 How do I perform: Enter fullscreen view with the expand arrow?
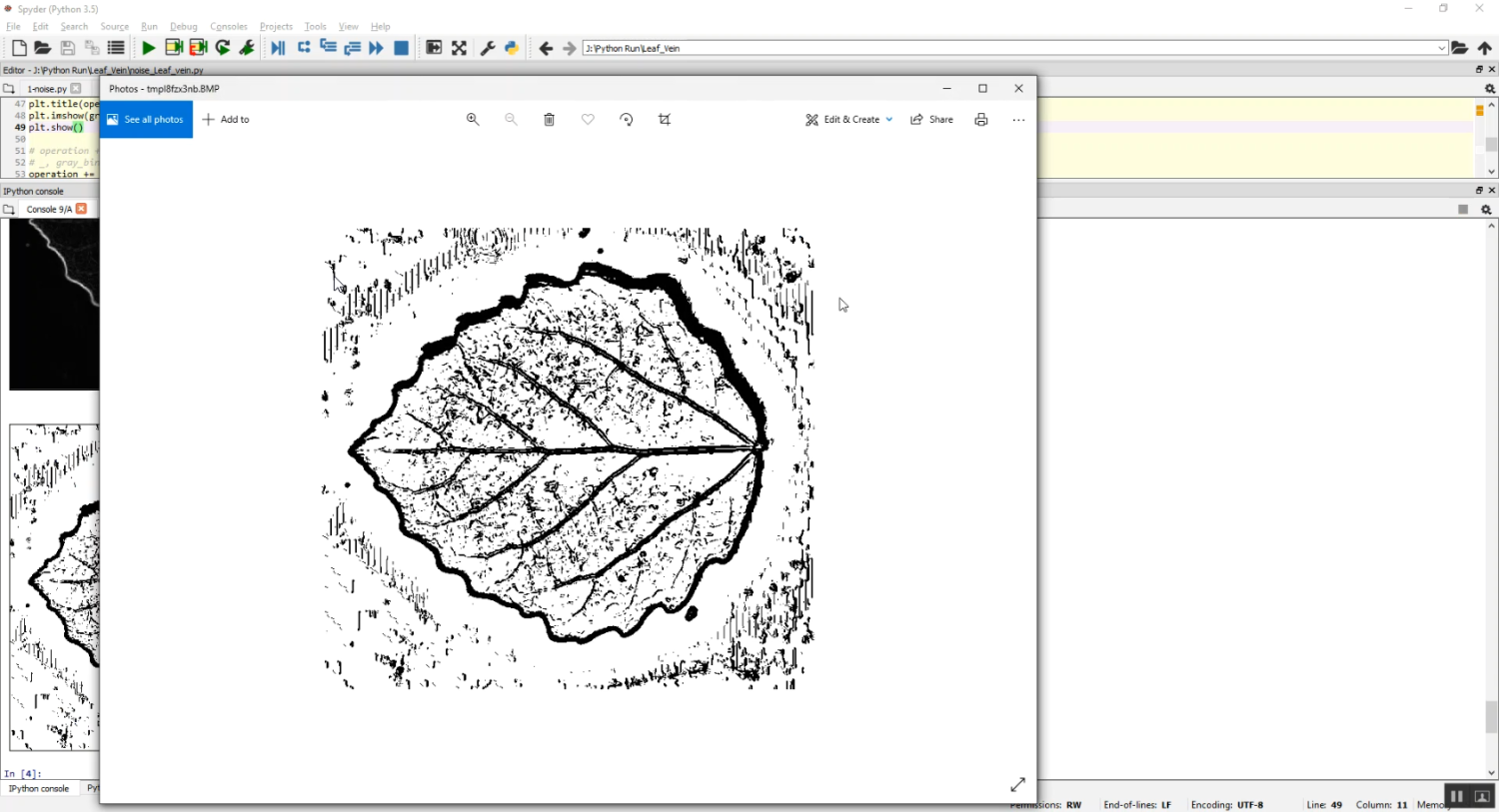pyautogui.click(x=1017, y=785)
